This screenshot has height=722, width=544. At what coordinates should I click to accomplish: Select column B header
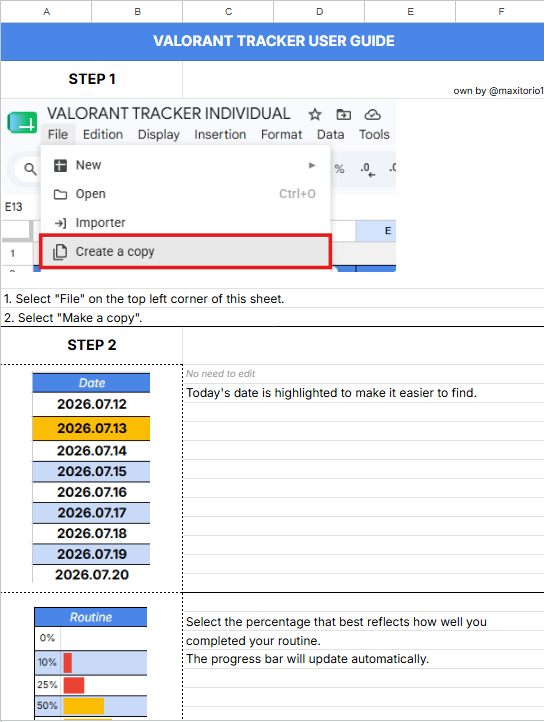click(137, 12)
